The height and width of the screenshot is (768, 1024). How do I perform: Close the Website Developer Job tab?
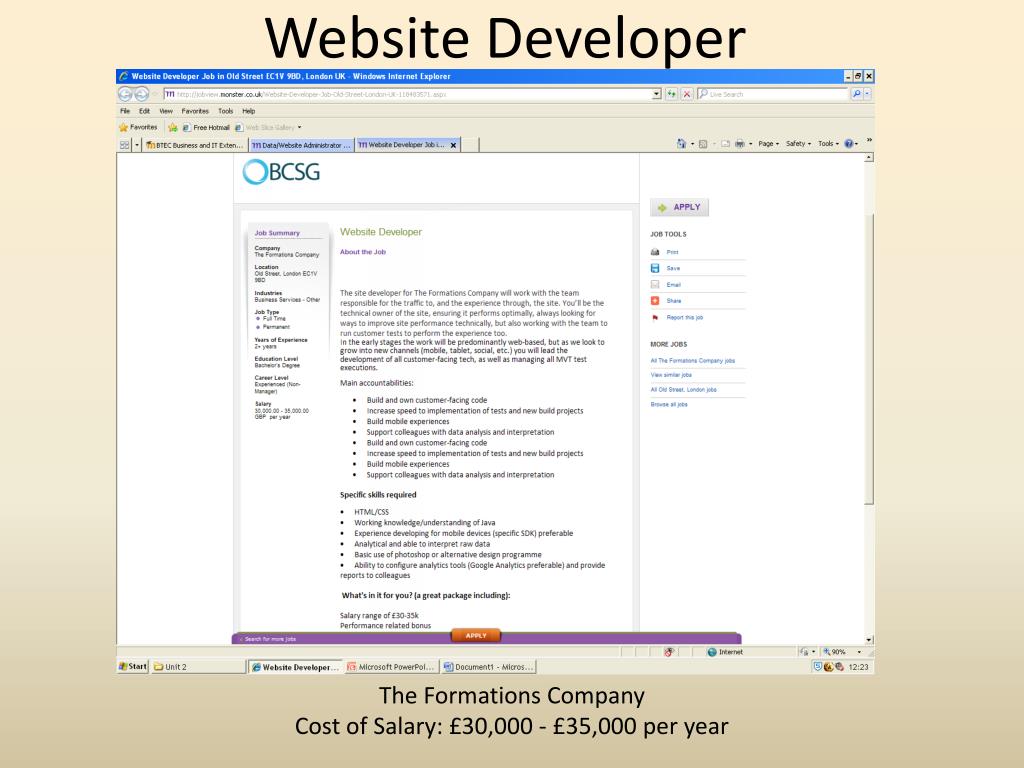coord(453,145)
